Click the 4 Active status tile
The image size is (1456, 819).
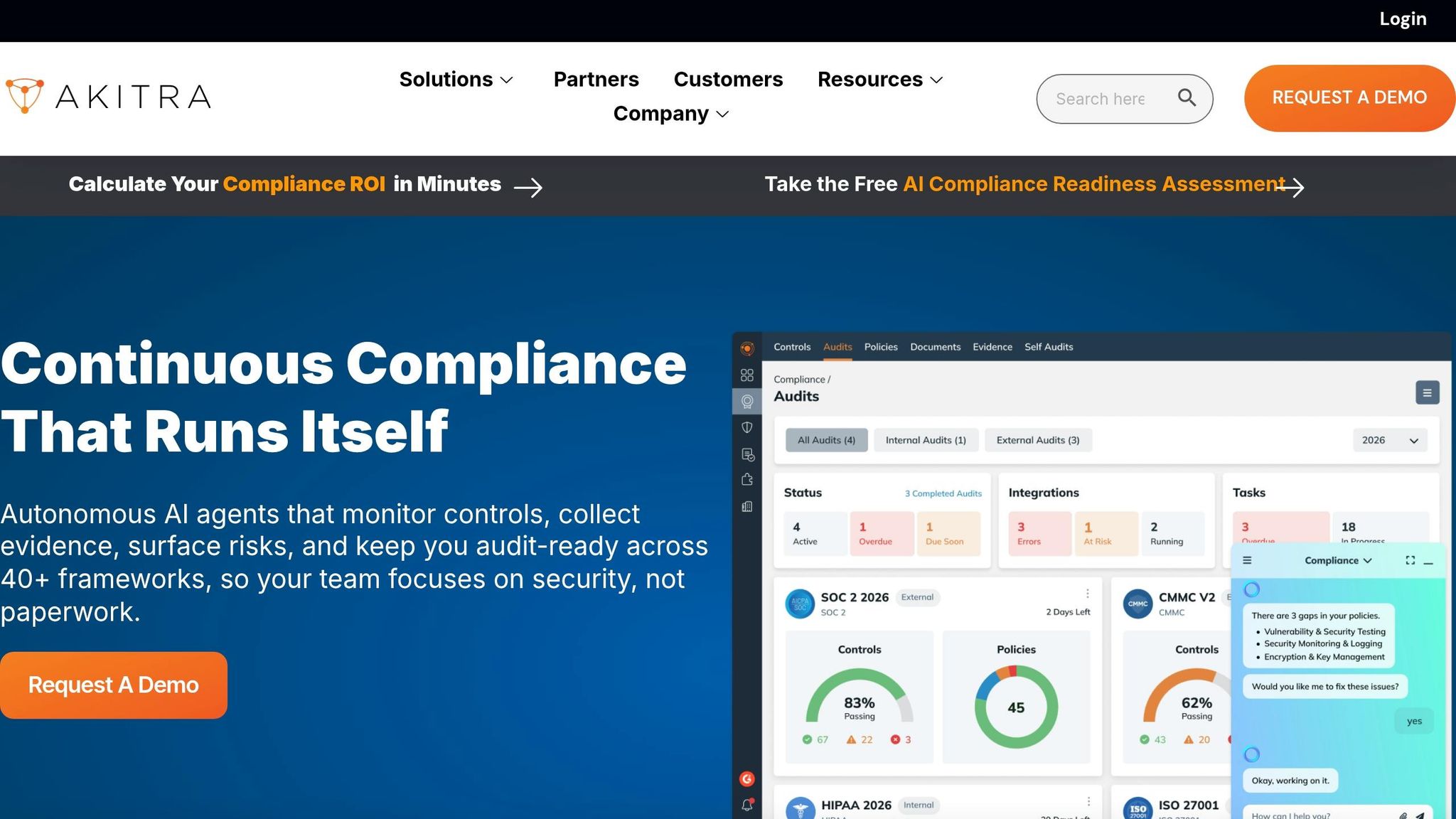[x=815, y=533]
